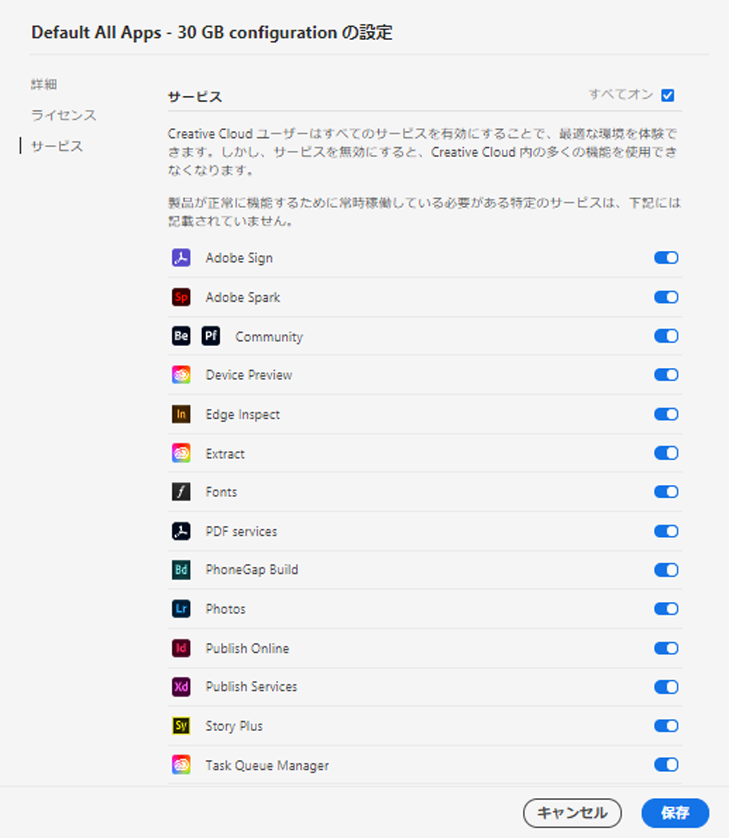Disable the Publish Online toggle
The image size is (729, 838).
pyautogui.click(x=666, y=648)
